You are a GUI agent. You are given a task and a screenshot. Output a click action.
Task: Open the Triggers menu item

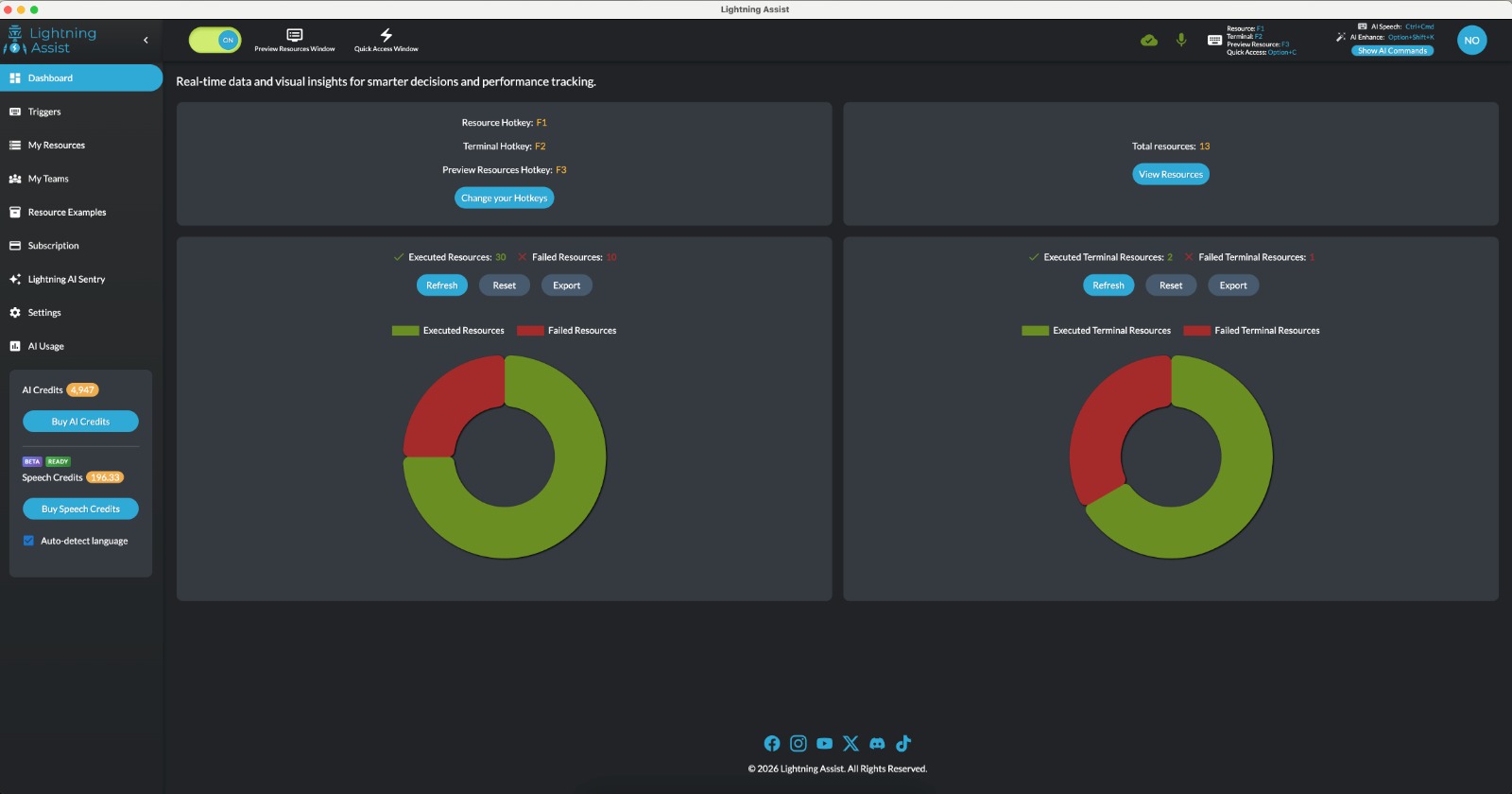pos(44,112)
